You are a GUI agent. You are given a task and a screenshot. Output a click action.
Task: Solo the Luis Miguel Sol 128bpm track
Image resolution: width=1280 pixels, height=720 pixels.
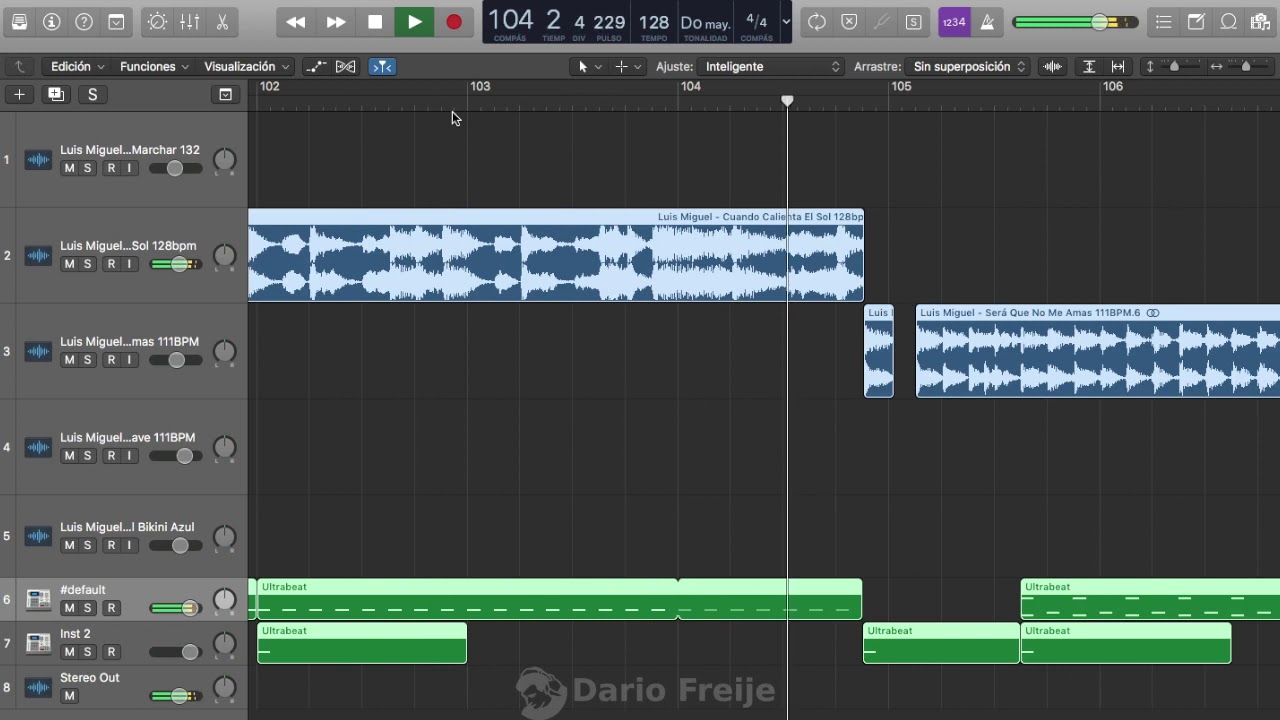(87, 264)
